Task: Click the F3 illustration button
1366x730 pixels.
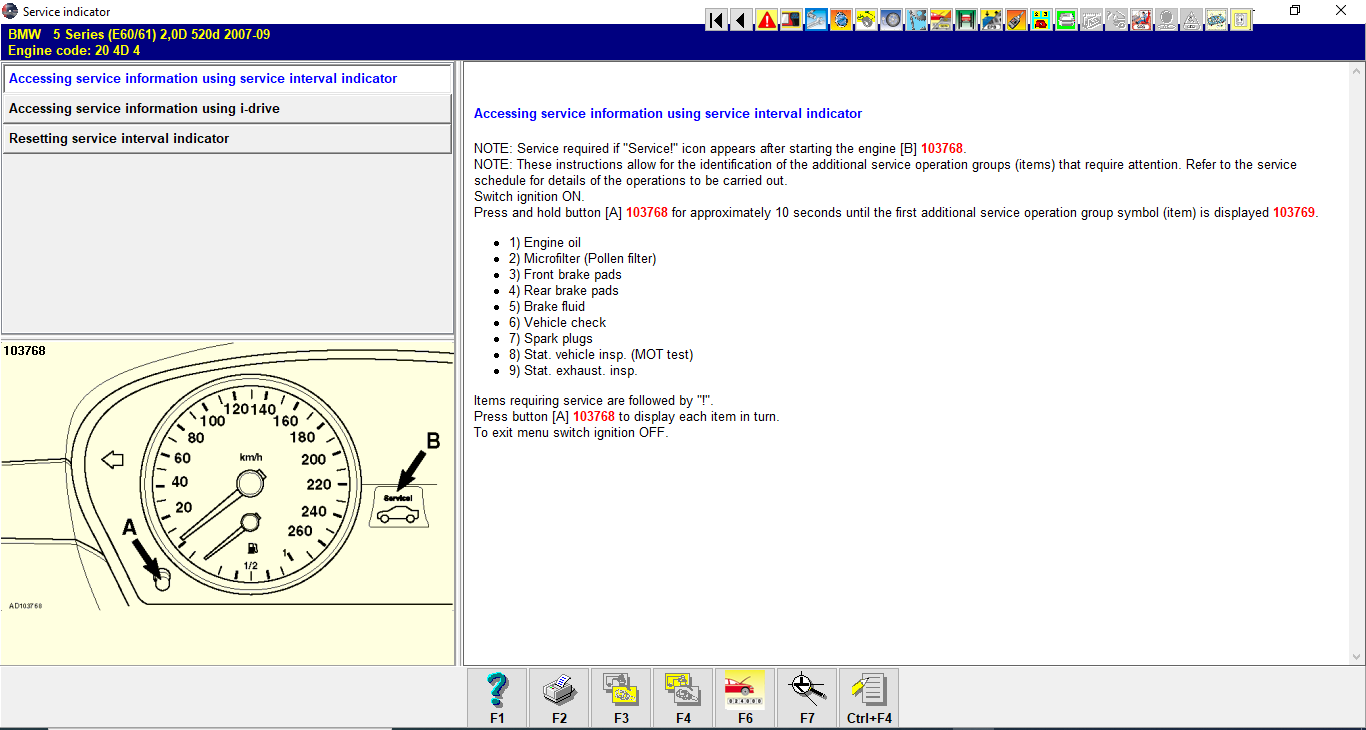Action: pos(622,698)
